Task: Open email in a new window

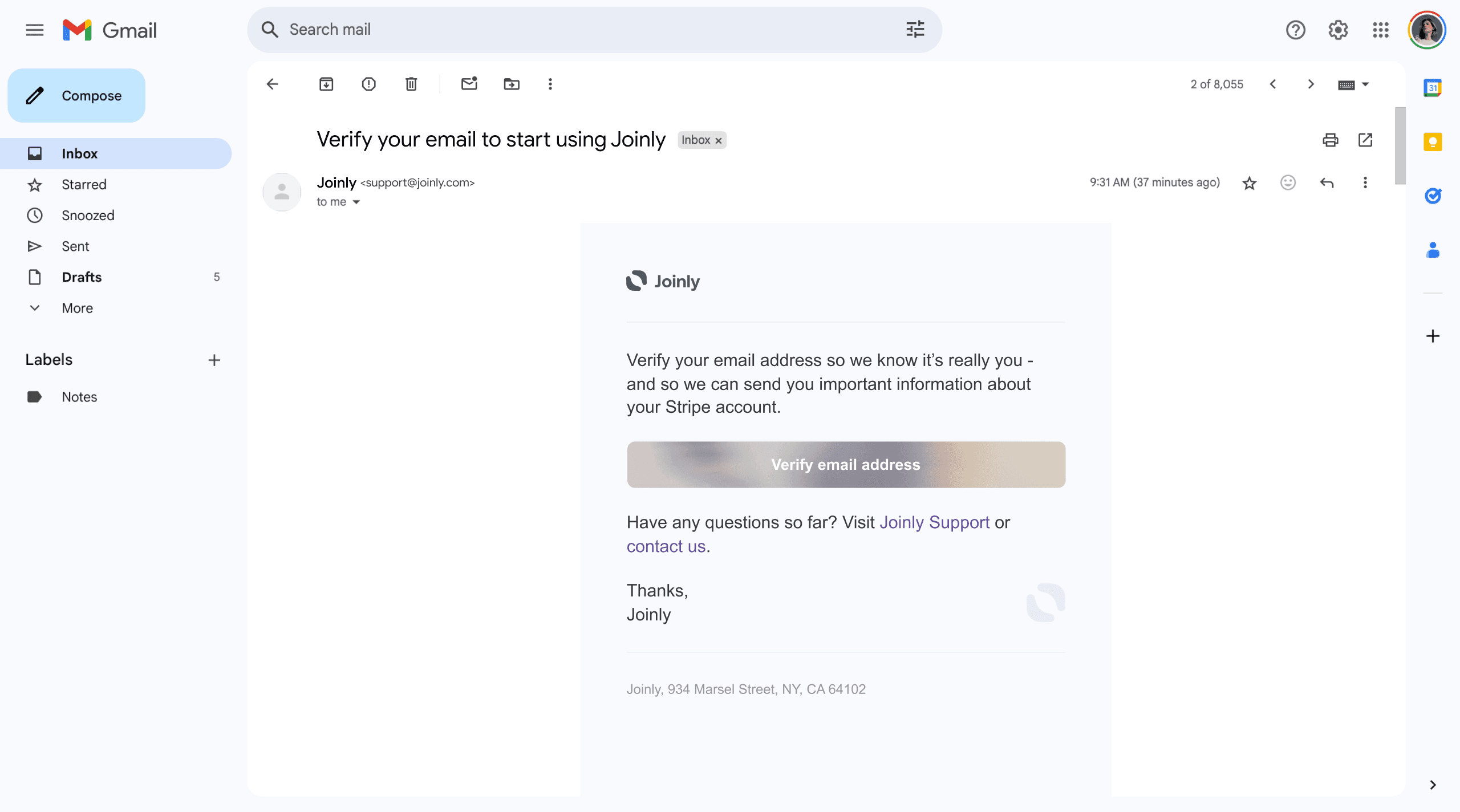Action: point(1365,140)
